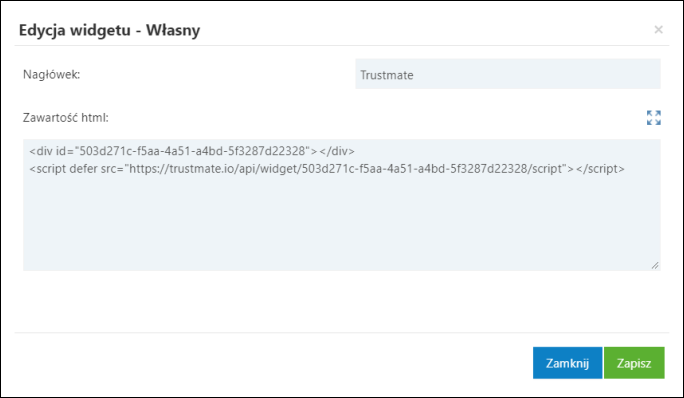Screen dimensions: 684x398
Task: Click empty space right of Trustmate in field
Action: coord(537,74)
